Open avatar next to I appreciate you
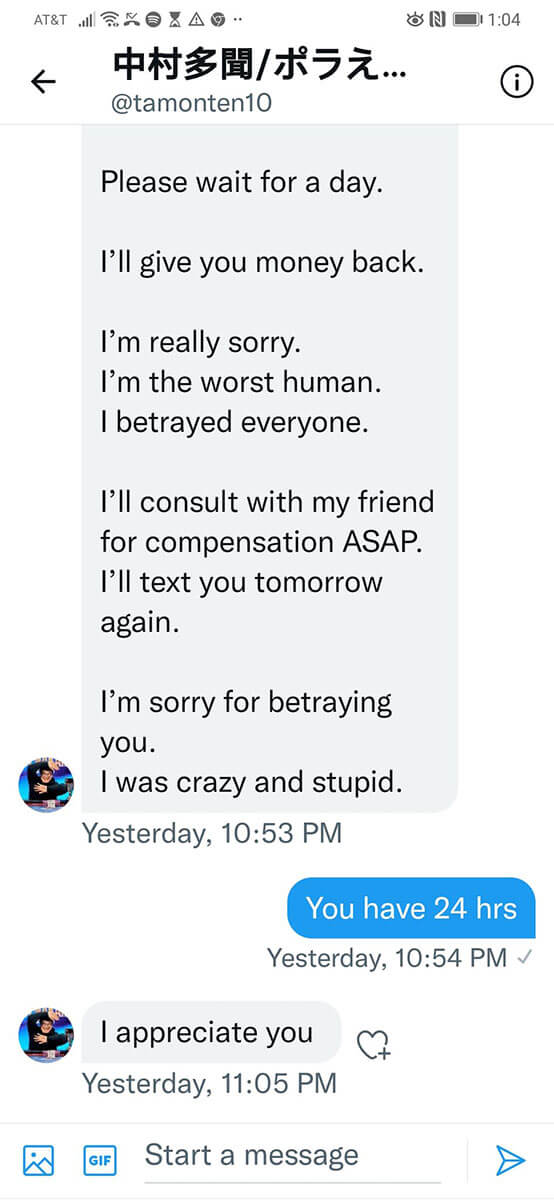Viewport: 554px width, 1200px height. click(x=46, y=1035)
